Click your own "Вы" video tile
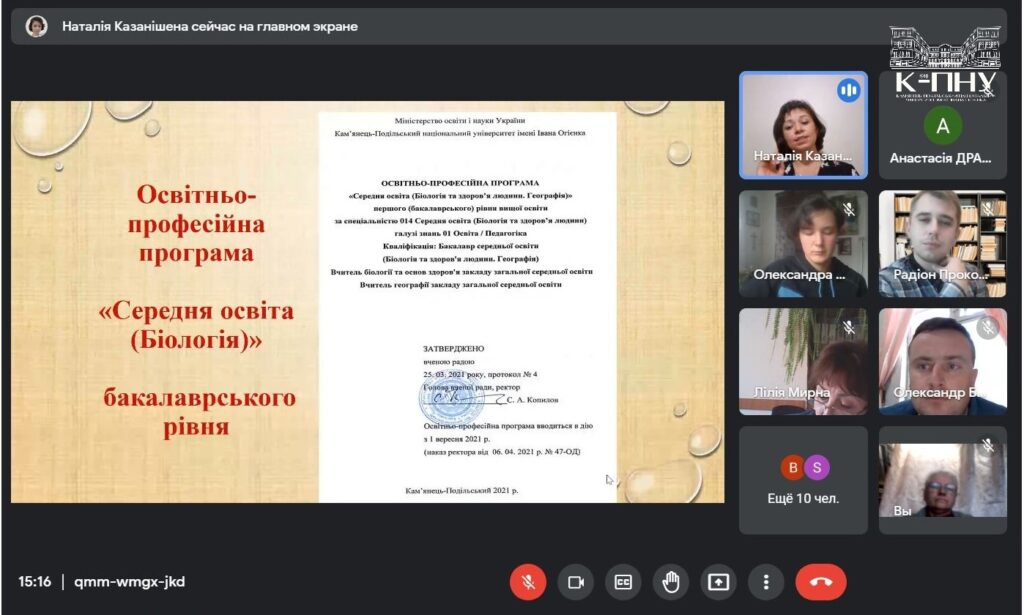Screen dimensions: 1024x615 [x=942, y=480]
